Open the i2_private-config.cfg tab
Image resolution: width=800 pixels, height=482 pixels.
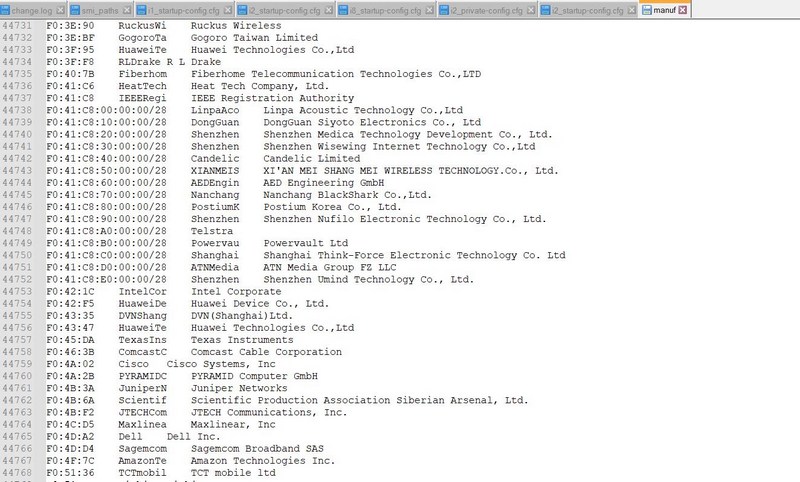(x=486, y=10)
